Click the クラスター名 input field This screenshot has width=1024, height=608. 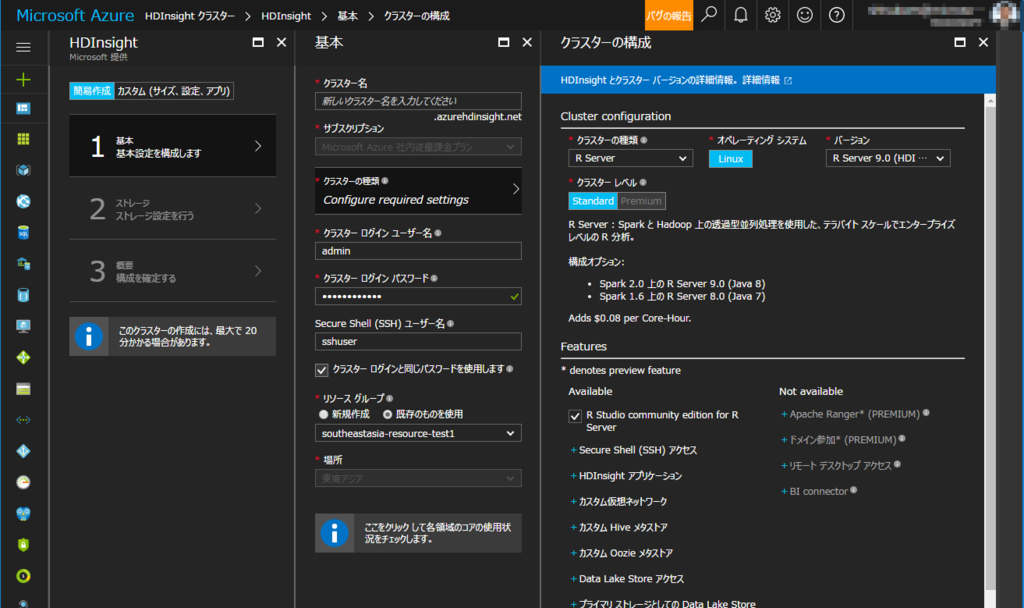point(418,101)
